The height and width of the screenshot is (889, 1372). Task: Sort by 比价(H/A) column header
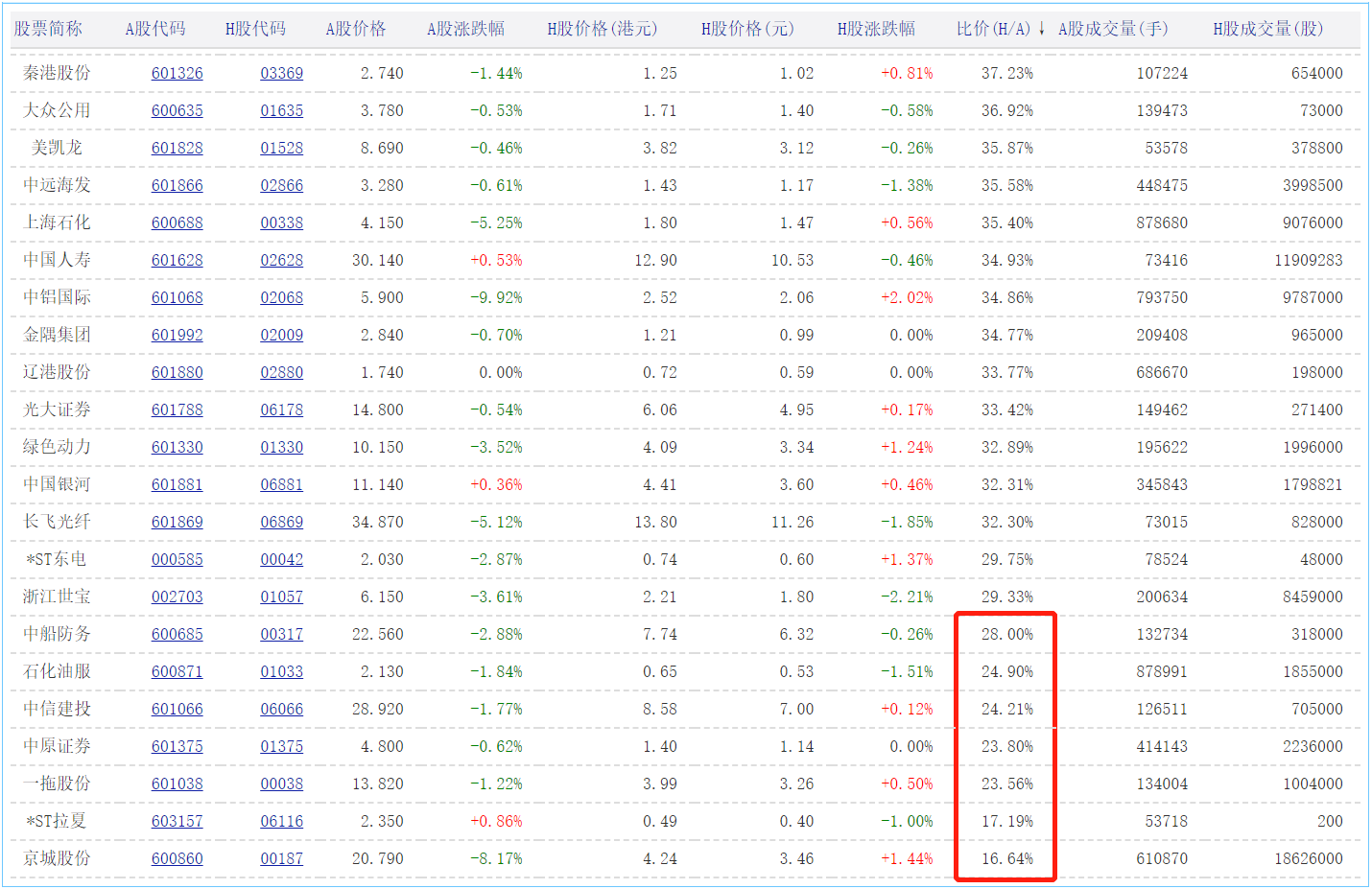tap(993, 29)
